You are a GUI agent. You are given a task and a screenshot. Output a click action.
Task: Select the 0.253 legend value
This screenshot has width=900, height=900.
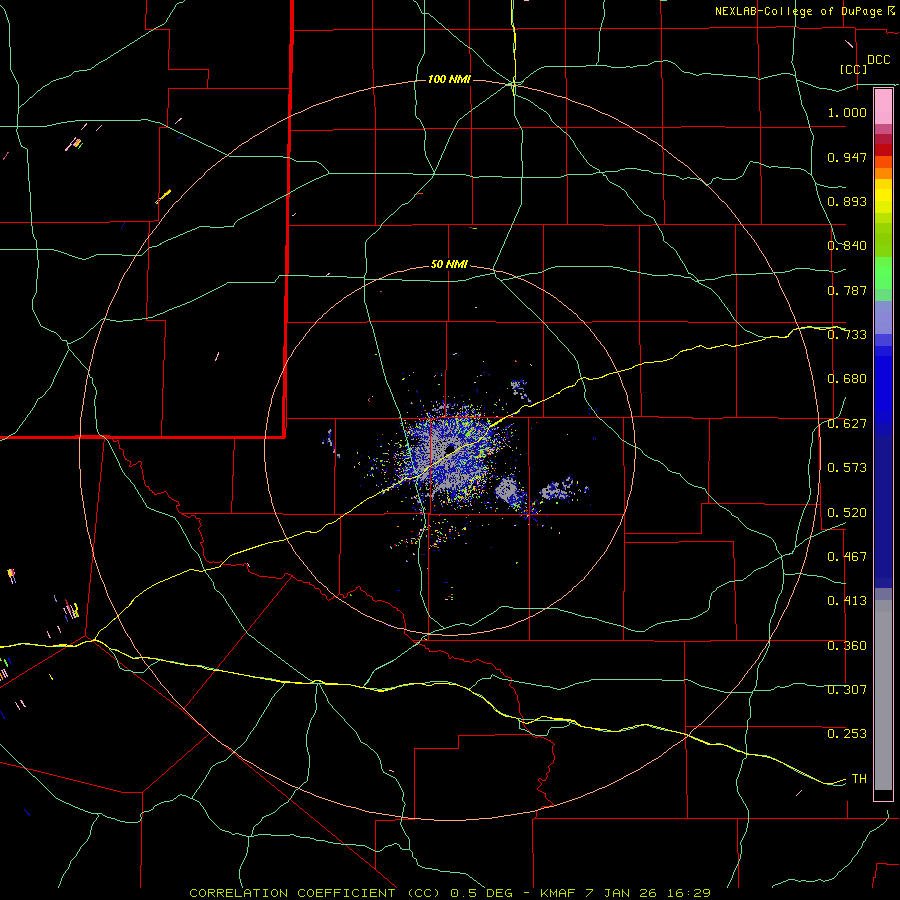(847, 734)
